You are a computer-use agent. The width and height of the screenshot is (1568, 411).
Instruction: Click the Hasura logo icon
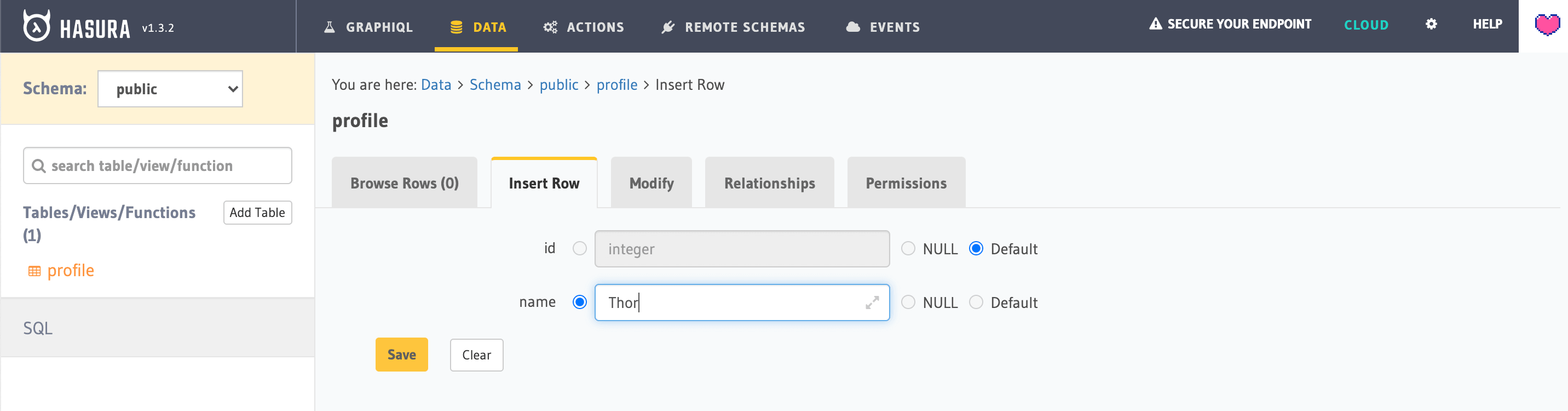pyautogui.click(x=37, y=26)
